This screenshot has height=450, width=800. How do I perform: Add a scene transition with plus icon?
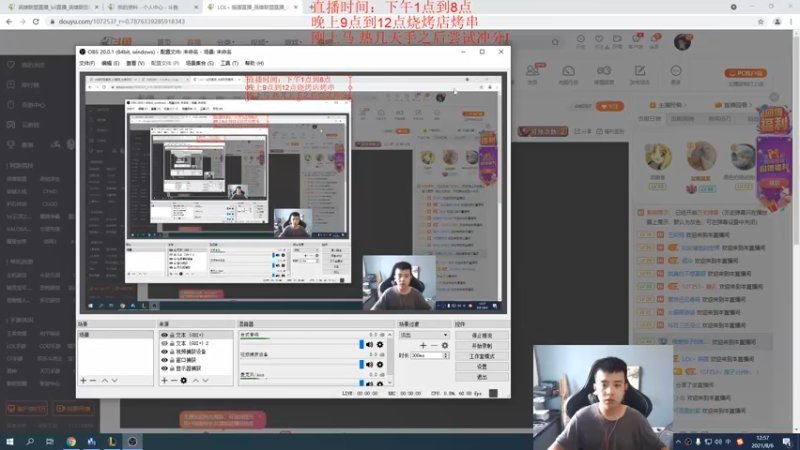(x=423, y=345)
